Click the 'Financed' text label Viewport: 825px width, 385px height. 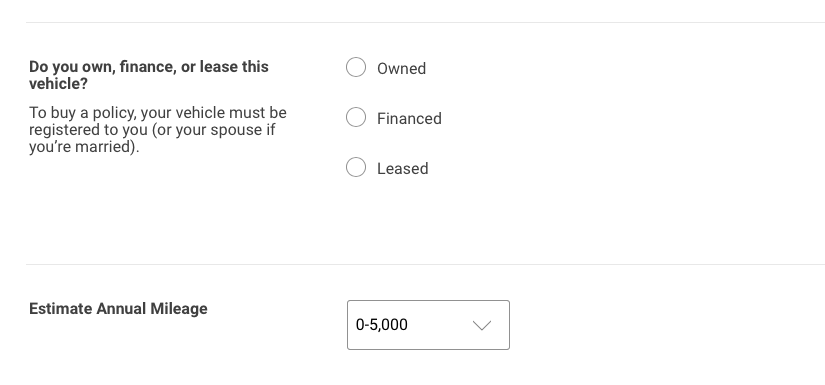click(x=409, y=118)
